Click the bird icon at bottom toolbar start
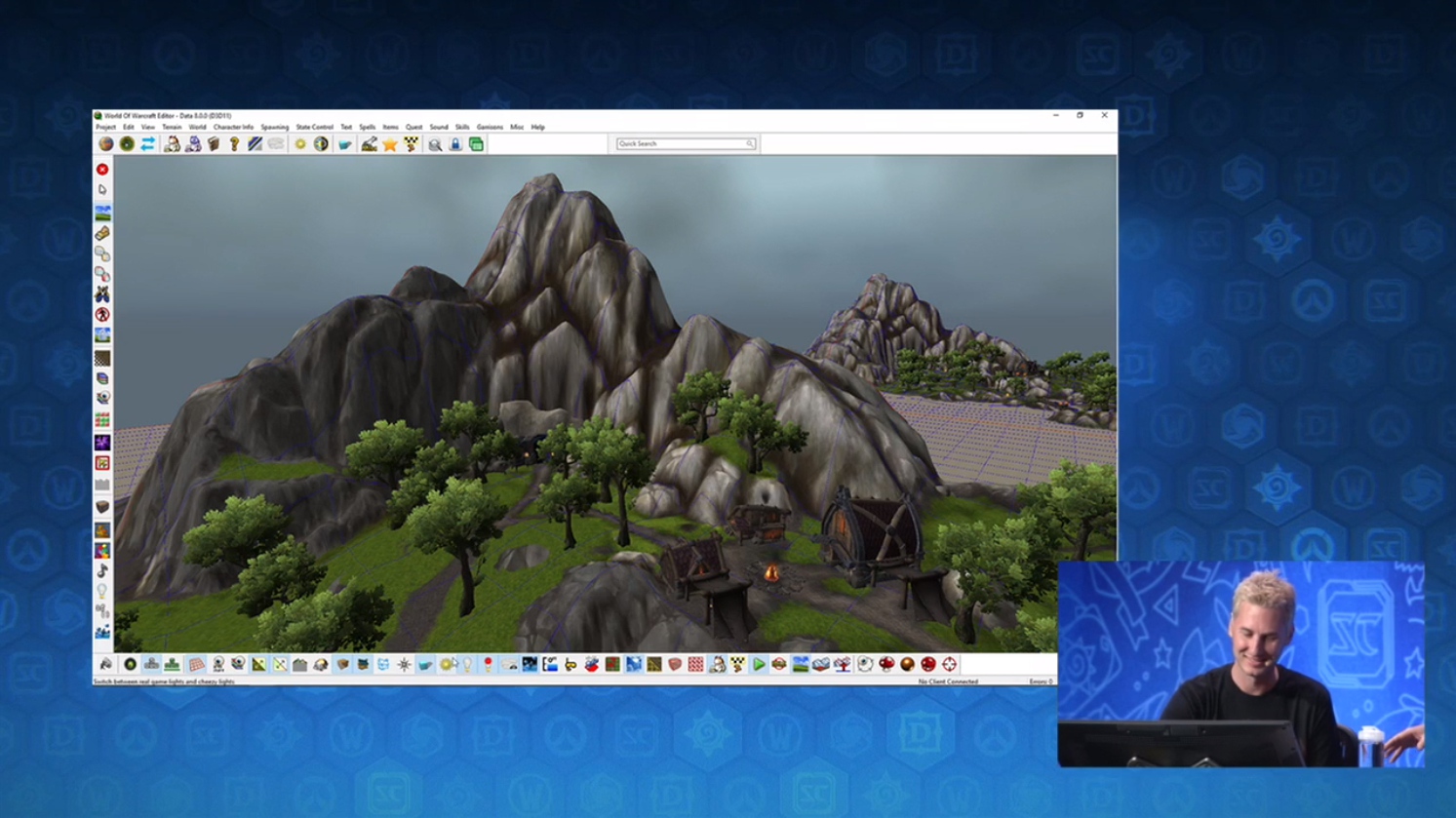 coord(106,665)
